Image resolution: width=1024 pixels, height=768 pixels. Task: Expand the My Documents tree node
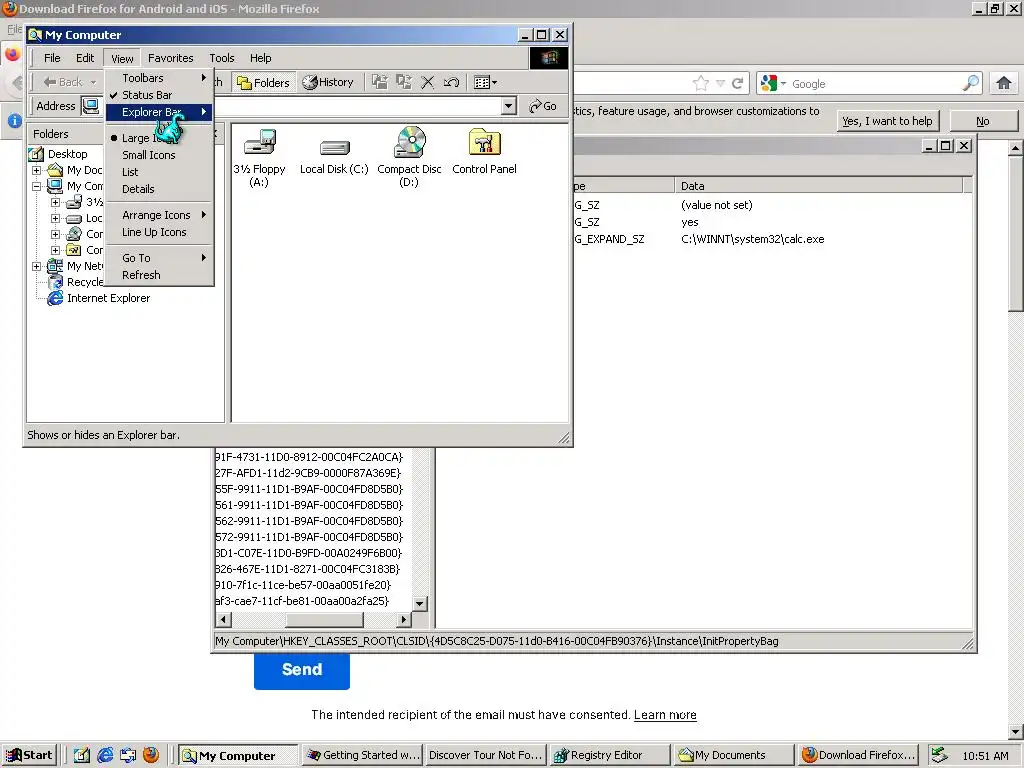coord(37,170)
